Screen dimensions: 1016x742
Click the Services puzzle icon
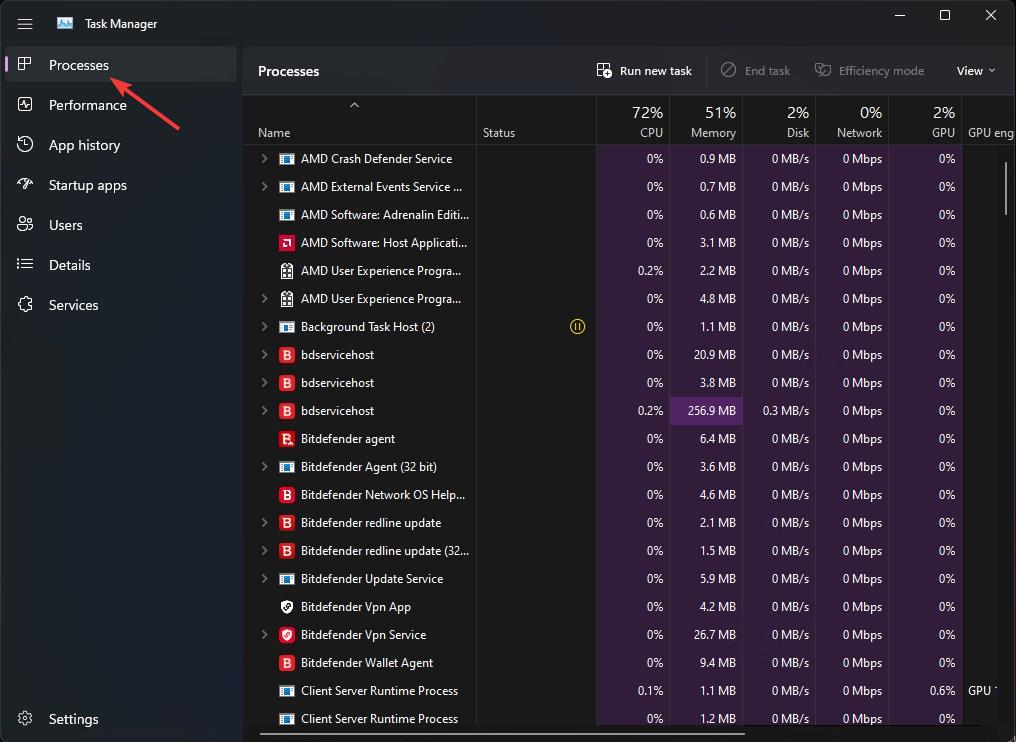click(x=25, y=304)
